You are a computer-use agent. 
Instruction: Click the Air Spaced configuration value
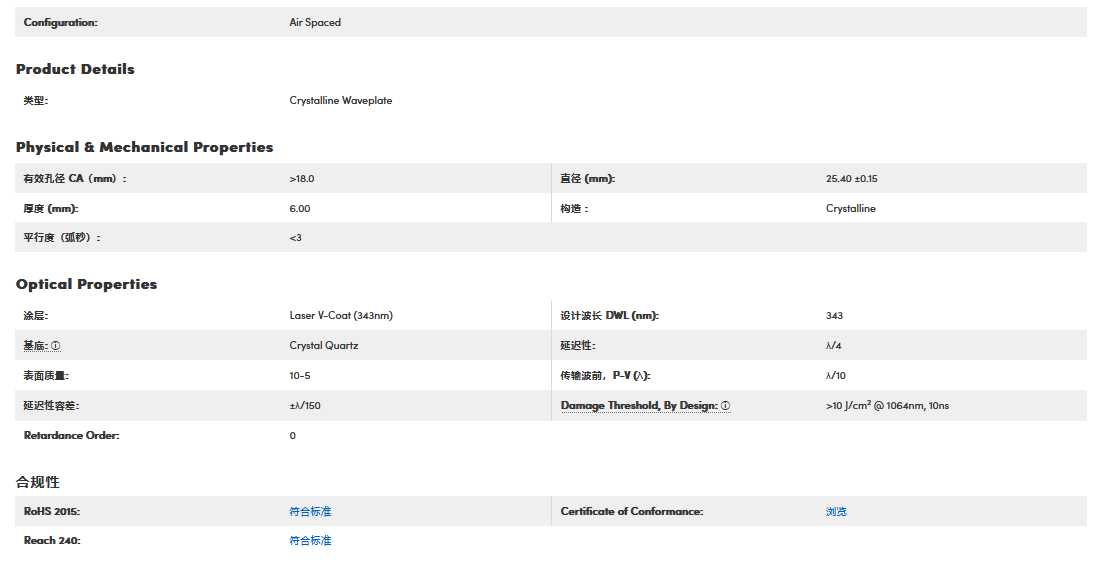point(315,22)
